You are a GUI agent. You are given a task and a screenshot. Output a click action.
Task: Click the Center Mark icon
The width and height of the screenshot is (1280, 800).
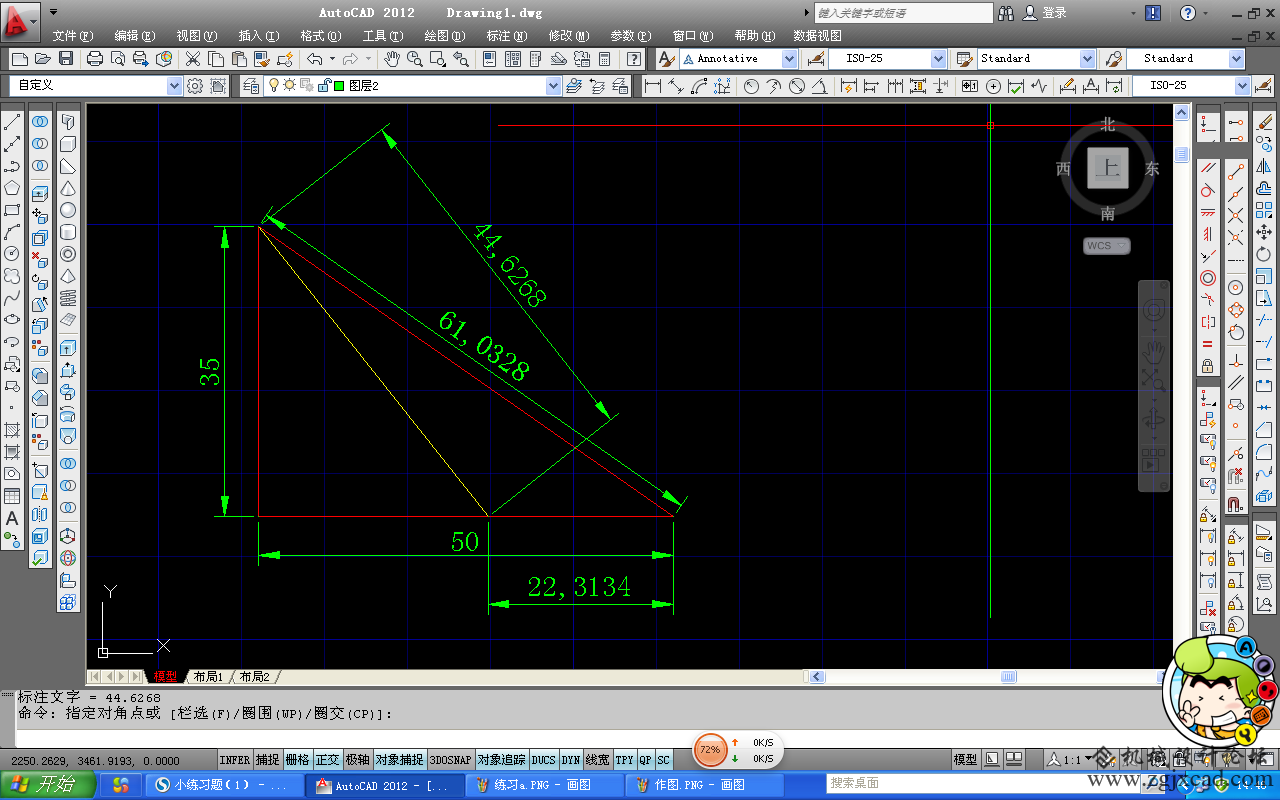point(993,86)
